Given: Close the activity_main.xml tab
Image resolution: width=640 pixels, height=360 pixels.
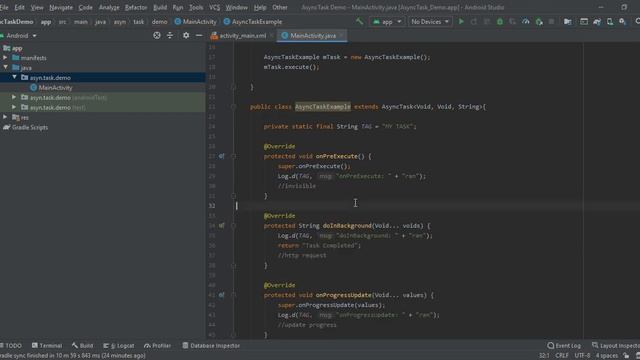Looking at the screenshot, I should 271,36.
